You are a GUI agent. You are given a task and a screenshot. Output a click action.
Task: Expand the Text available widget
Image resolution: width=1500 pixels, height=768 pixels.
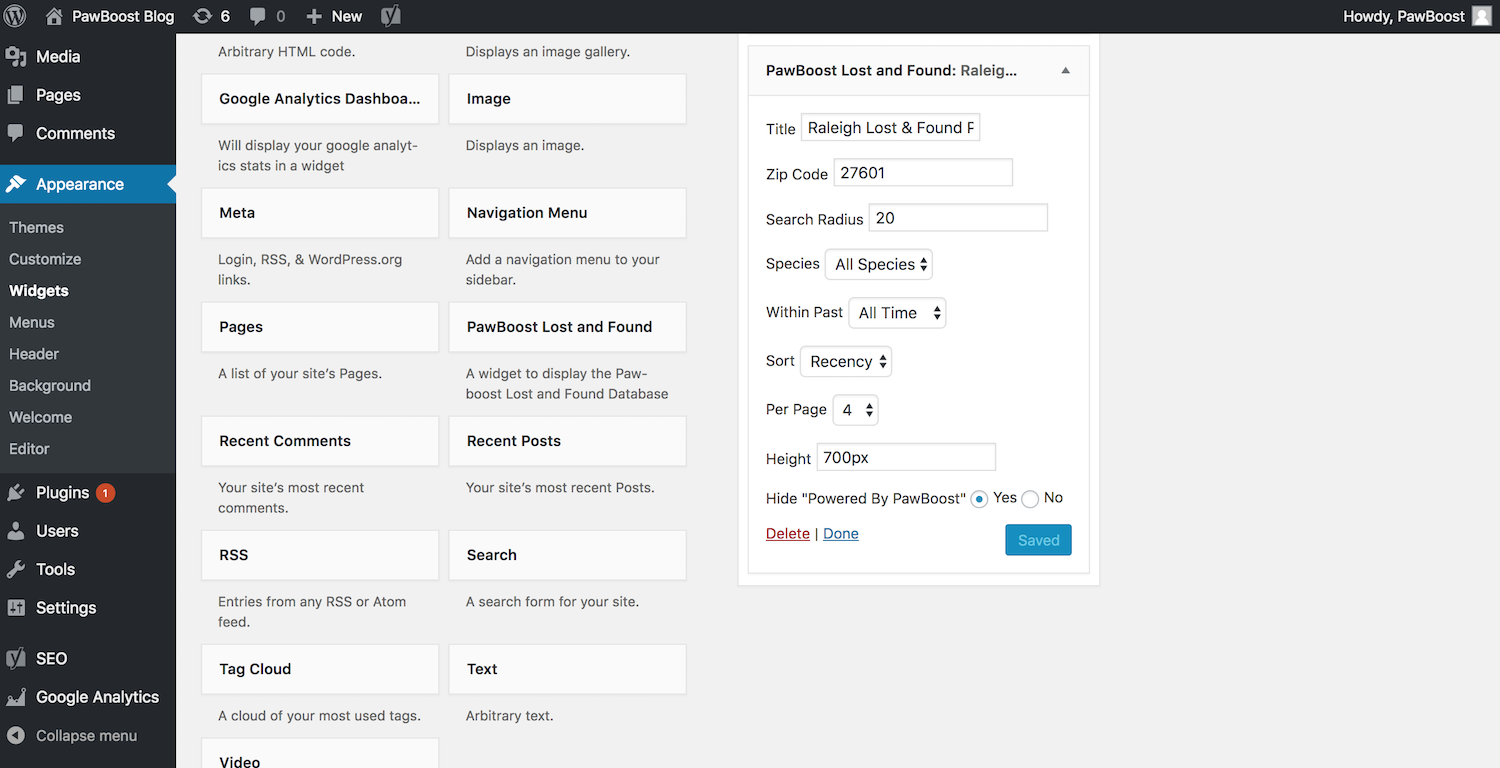click(x=568, y=669)
